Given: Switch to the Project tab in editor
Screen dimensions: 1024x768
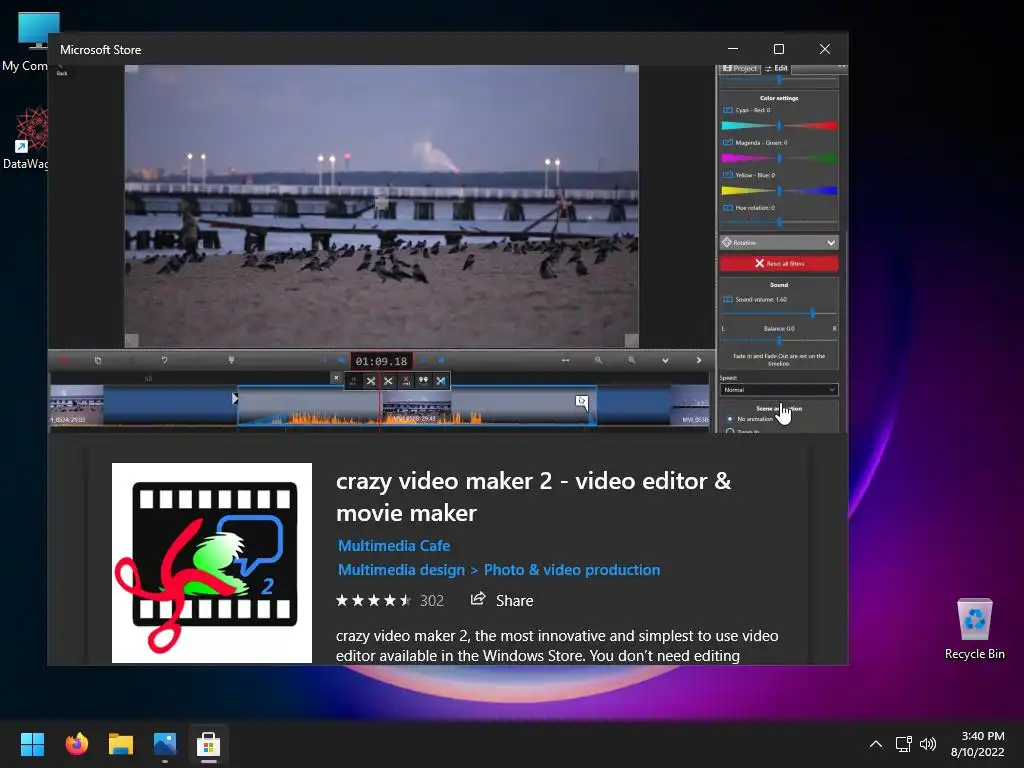Looking at the screenshot, I should click(740, 68).
